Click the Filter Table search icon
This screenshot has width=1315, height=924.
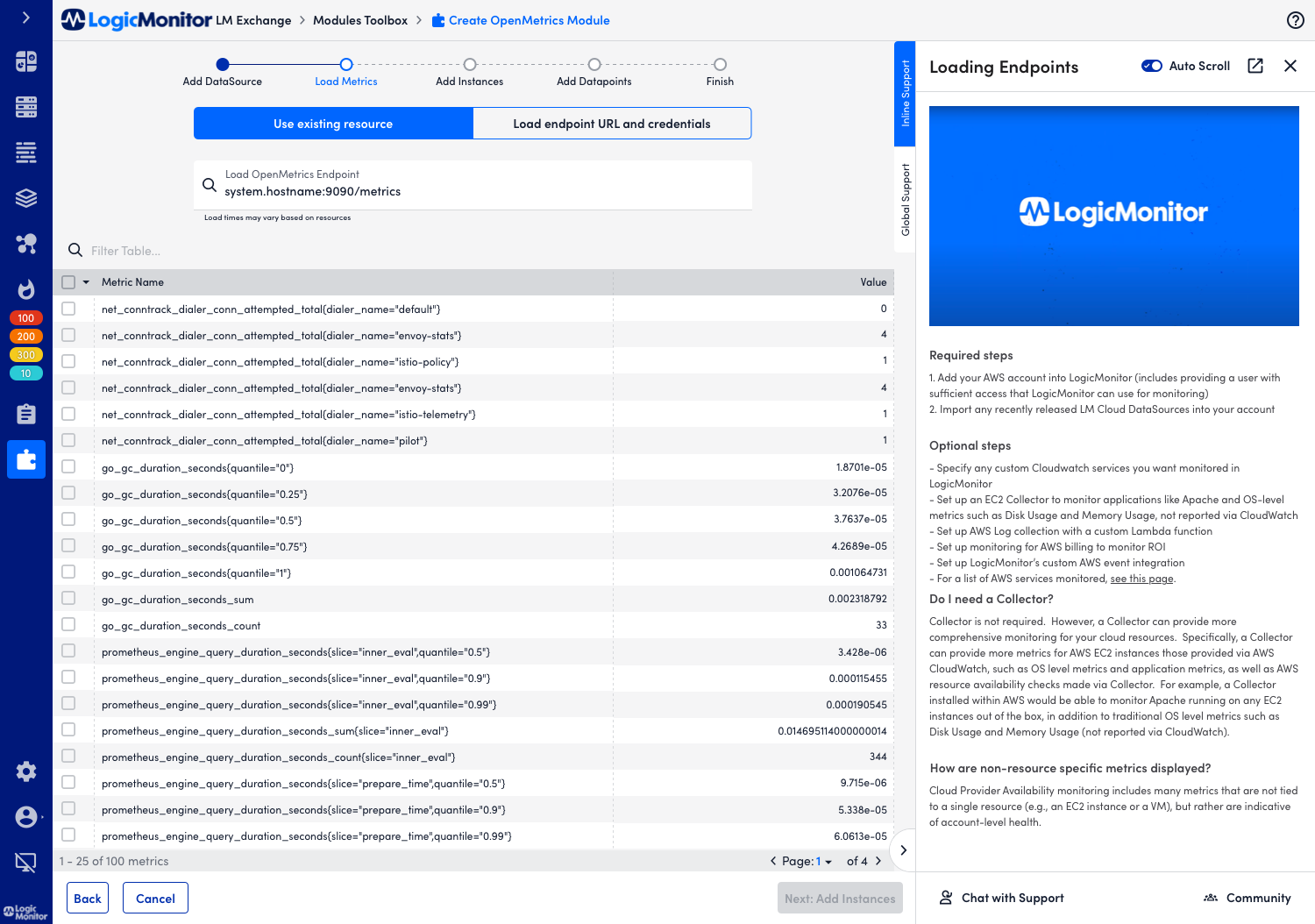point(75,250)
